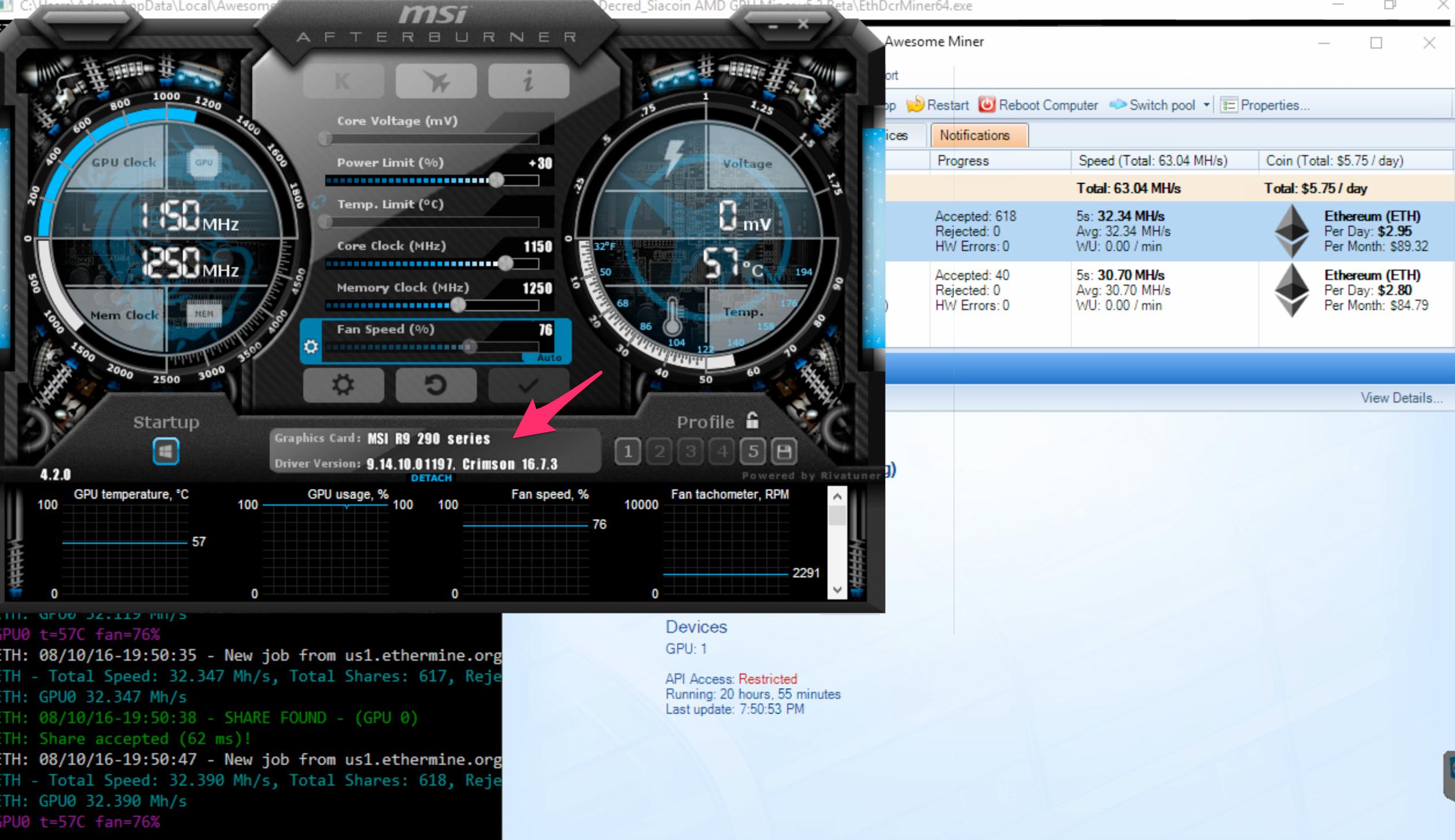1455x840 pixels.
Task: Reset Afterburner settings to default
Action: (436, 385)
